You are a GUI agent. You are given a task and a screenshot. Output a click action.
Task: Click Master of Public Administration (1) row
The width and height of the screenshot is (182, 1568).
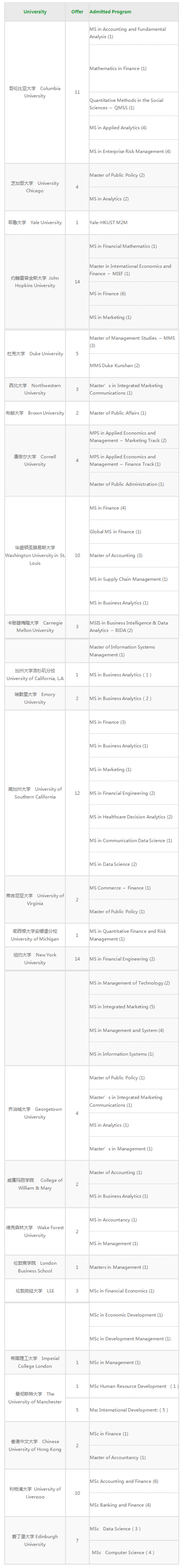[133, 484]
